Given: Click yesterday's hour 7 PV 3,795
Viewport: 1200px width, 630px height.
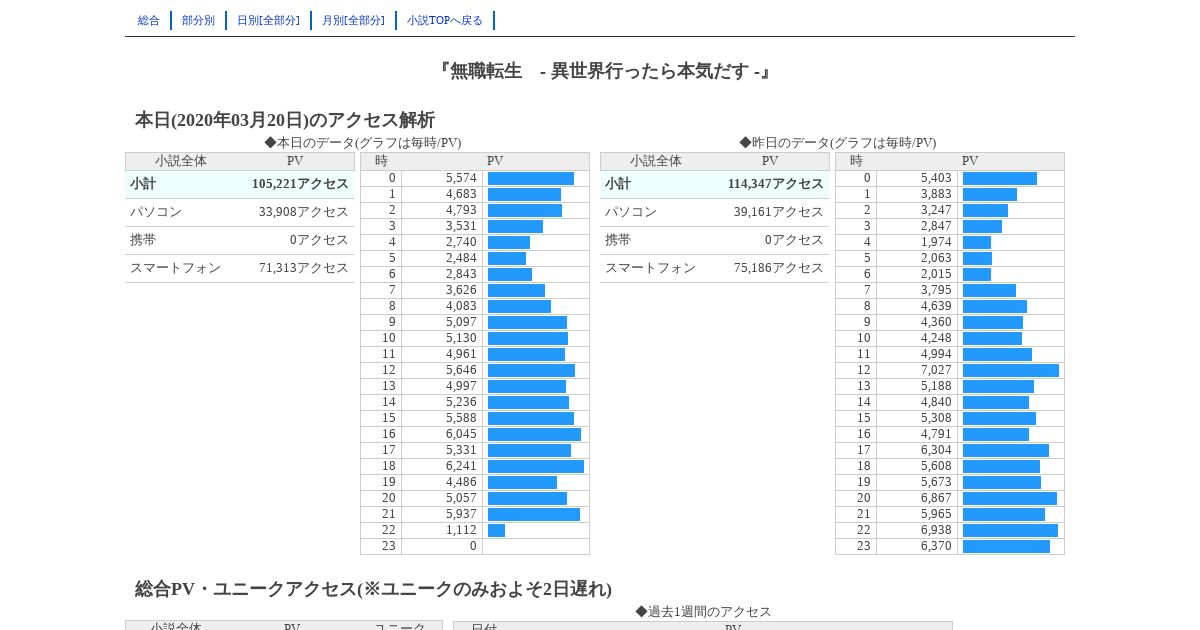Looking at the screenshot, I should click(936, 290).
